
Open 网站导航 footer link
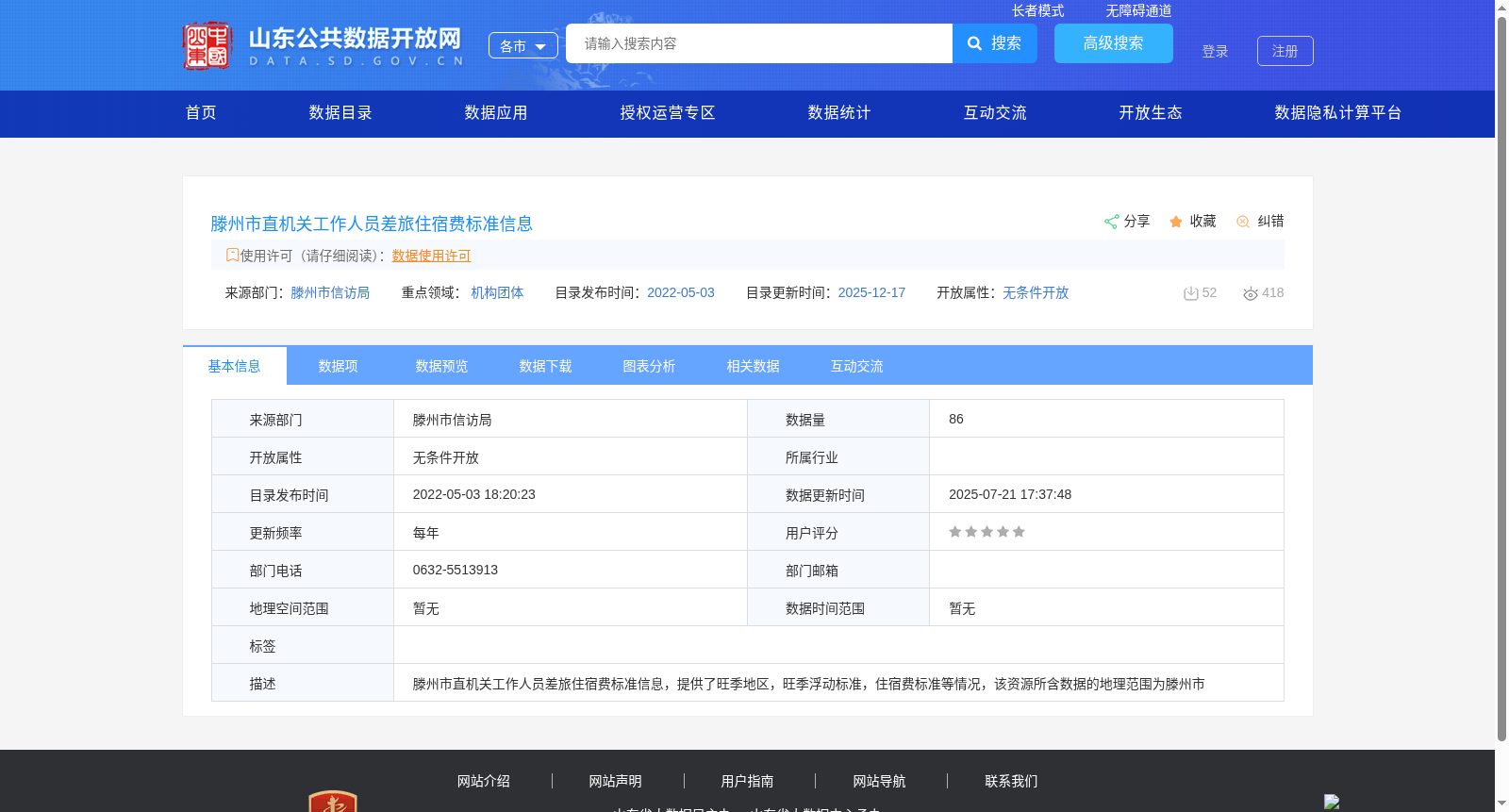[x=880, y=781]
